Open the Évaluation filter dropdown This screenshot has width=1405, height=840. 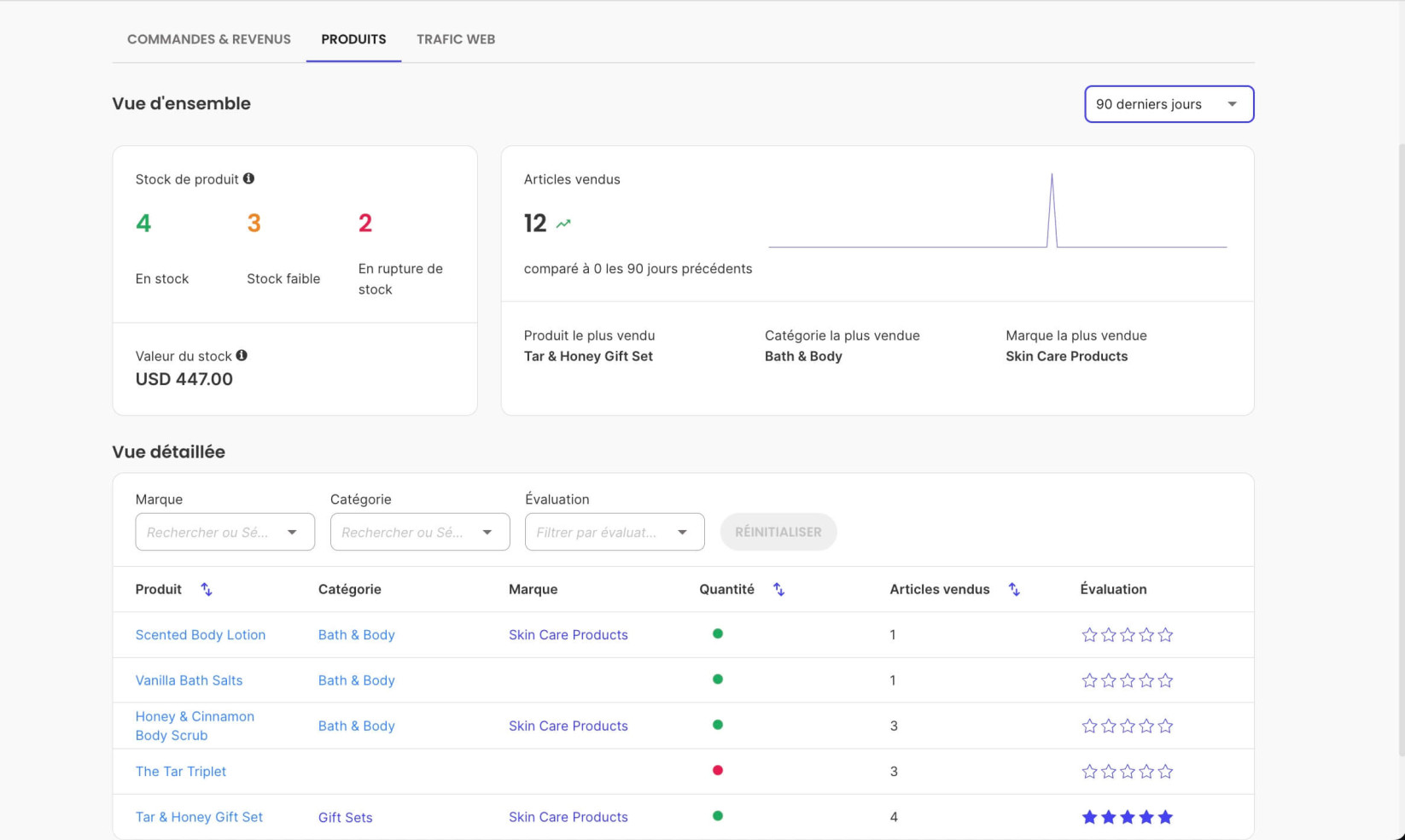click(615, 532)
